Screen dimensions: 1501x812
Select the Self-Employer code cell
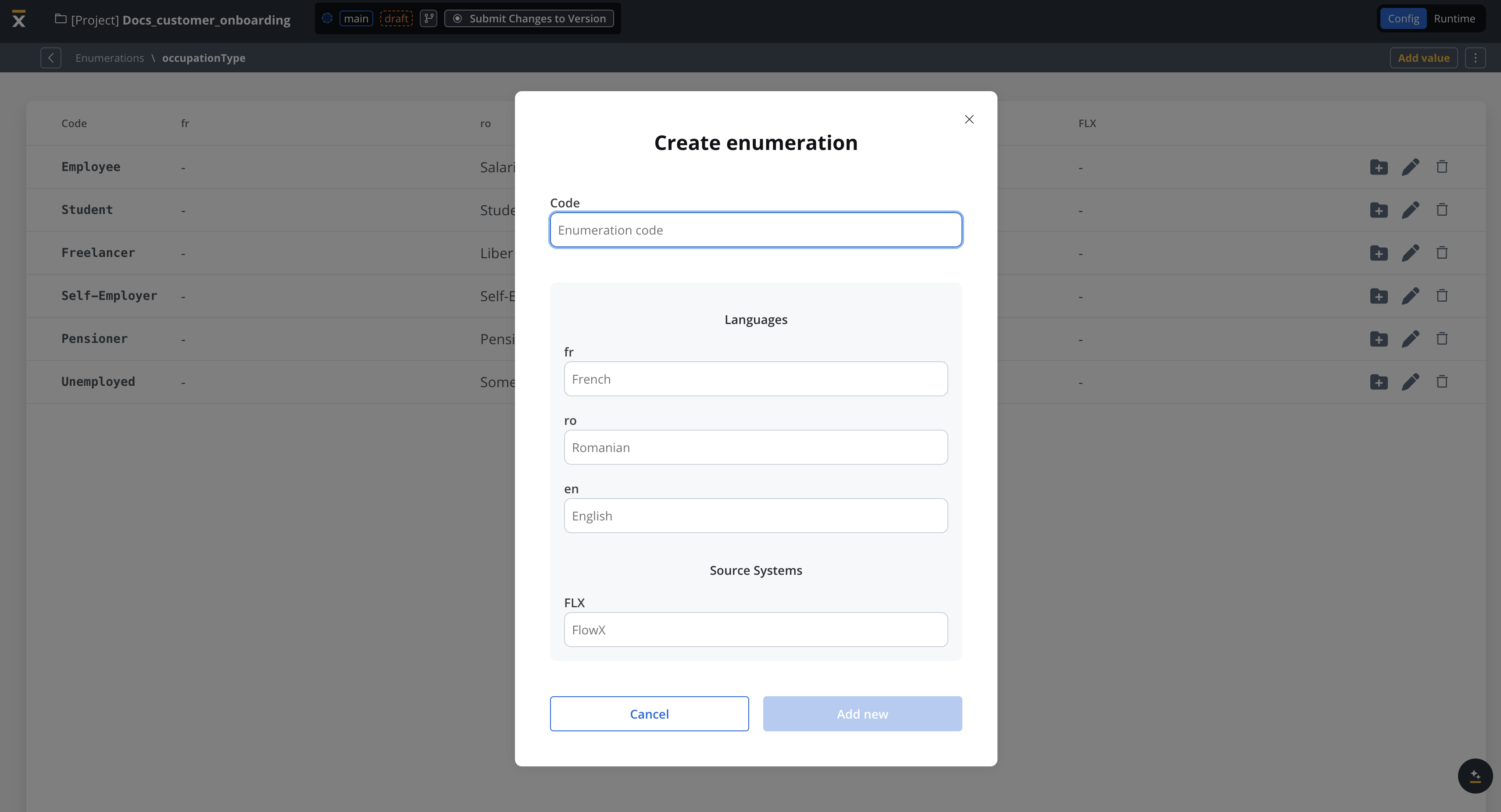(x=110, y=296)
